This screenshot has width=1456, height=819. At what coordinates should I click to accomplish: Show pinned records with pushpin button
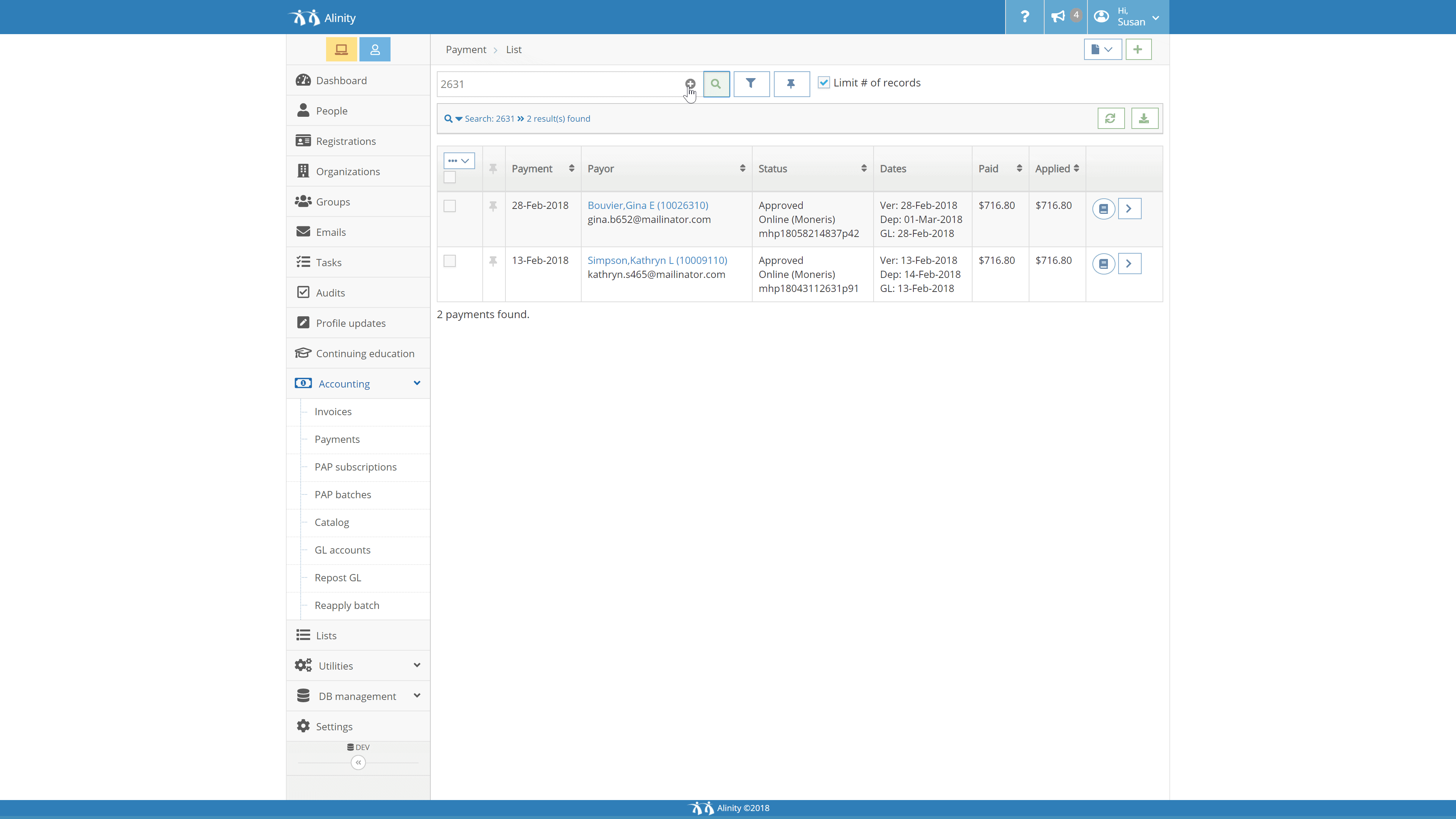(791, 84)
